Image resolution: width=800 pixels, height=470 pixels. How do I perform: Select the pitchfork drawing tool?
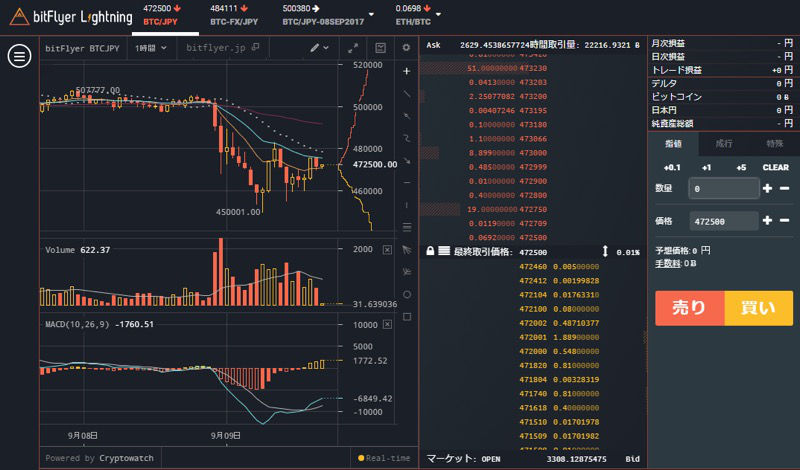(407, 271)
